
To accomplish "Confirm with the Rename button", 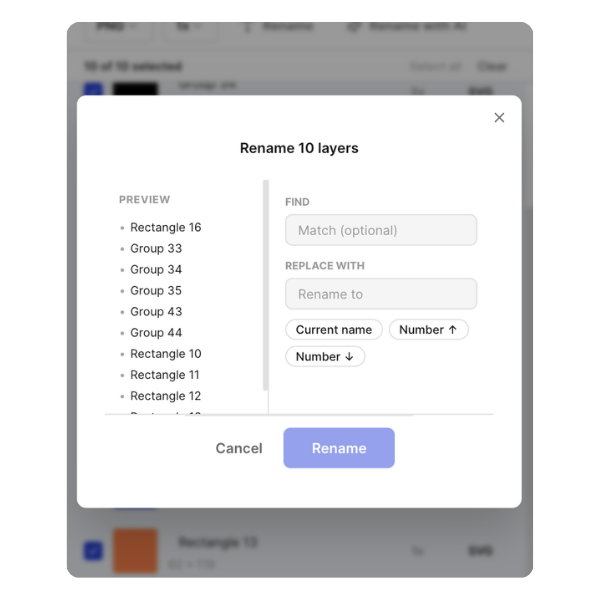I will pyautogui.click(x=339, y=448).
